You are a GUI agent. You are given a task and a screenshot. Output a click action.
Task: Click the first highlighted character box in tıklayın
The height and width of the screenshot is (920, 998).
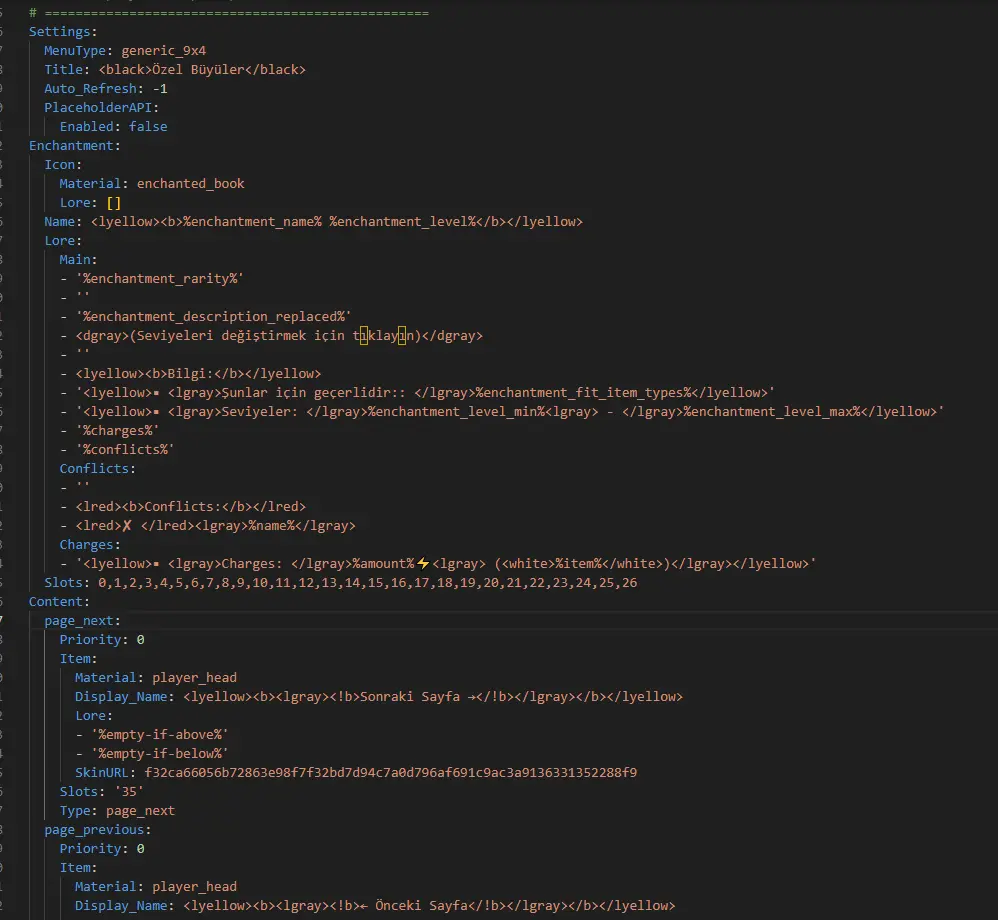363,336
